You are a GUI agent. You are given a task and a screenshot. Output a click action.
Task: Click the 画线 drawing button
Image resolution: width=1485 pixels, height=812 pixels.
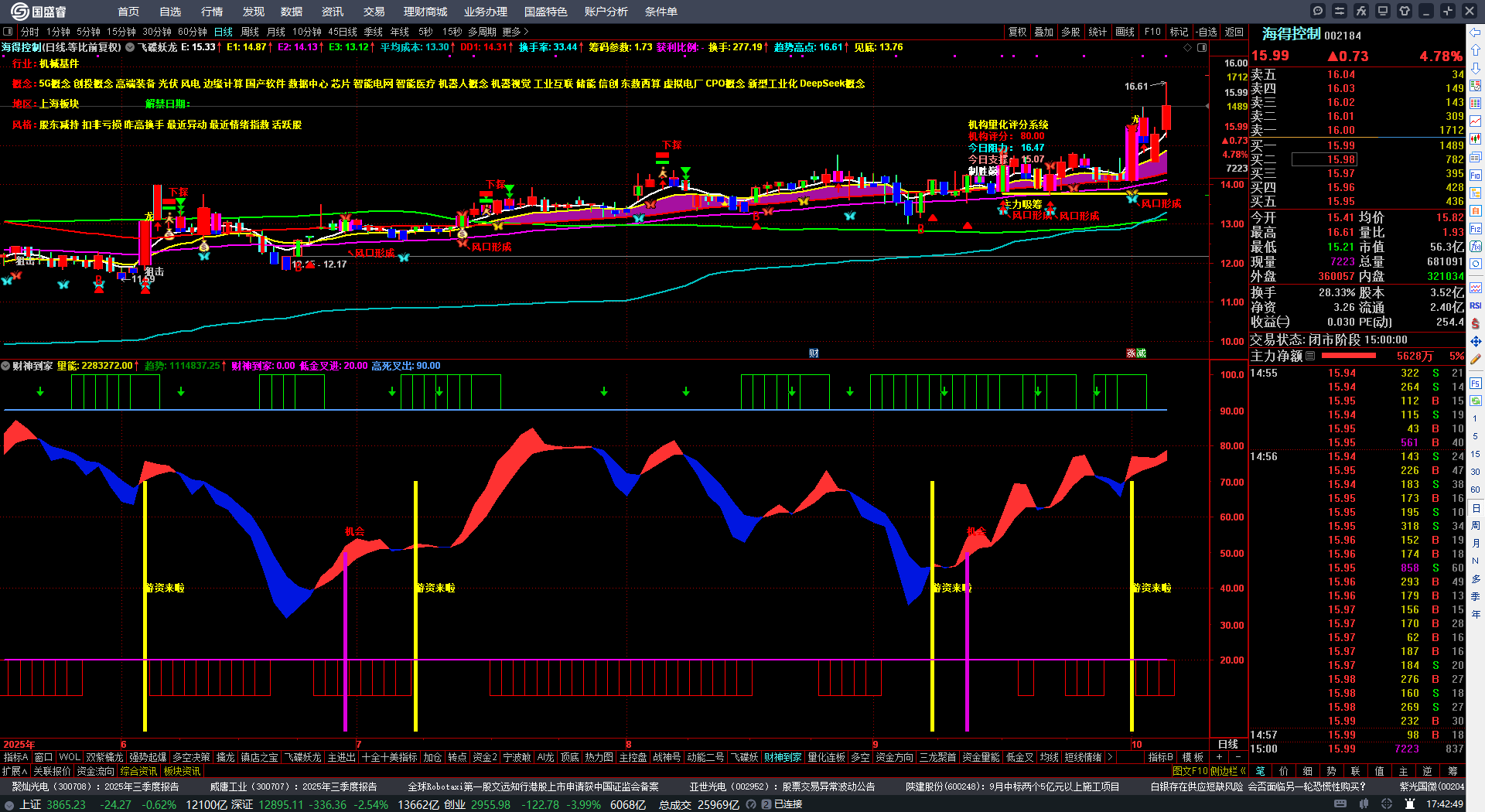(1125, 32)
